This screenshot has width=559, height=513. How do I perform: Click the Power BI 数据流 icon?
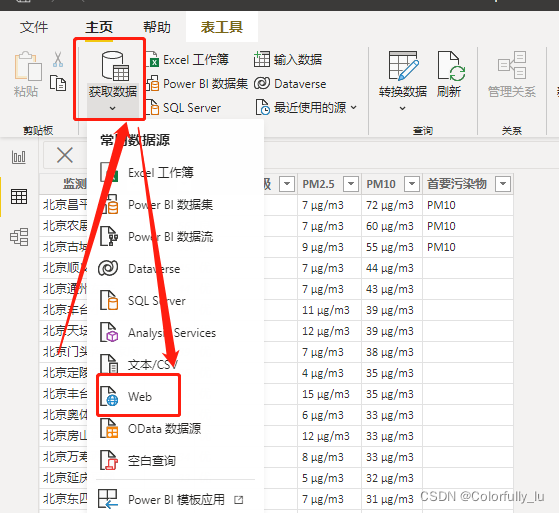tap(109, 236)
